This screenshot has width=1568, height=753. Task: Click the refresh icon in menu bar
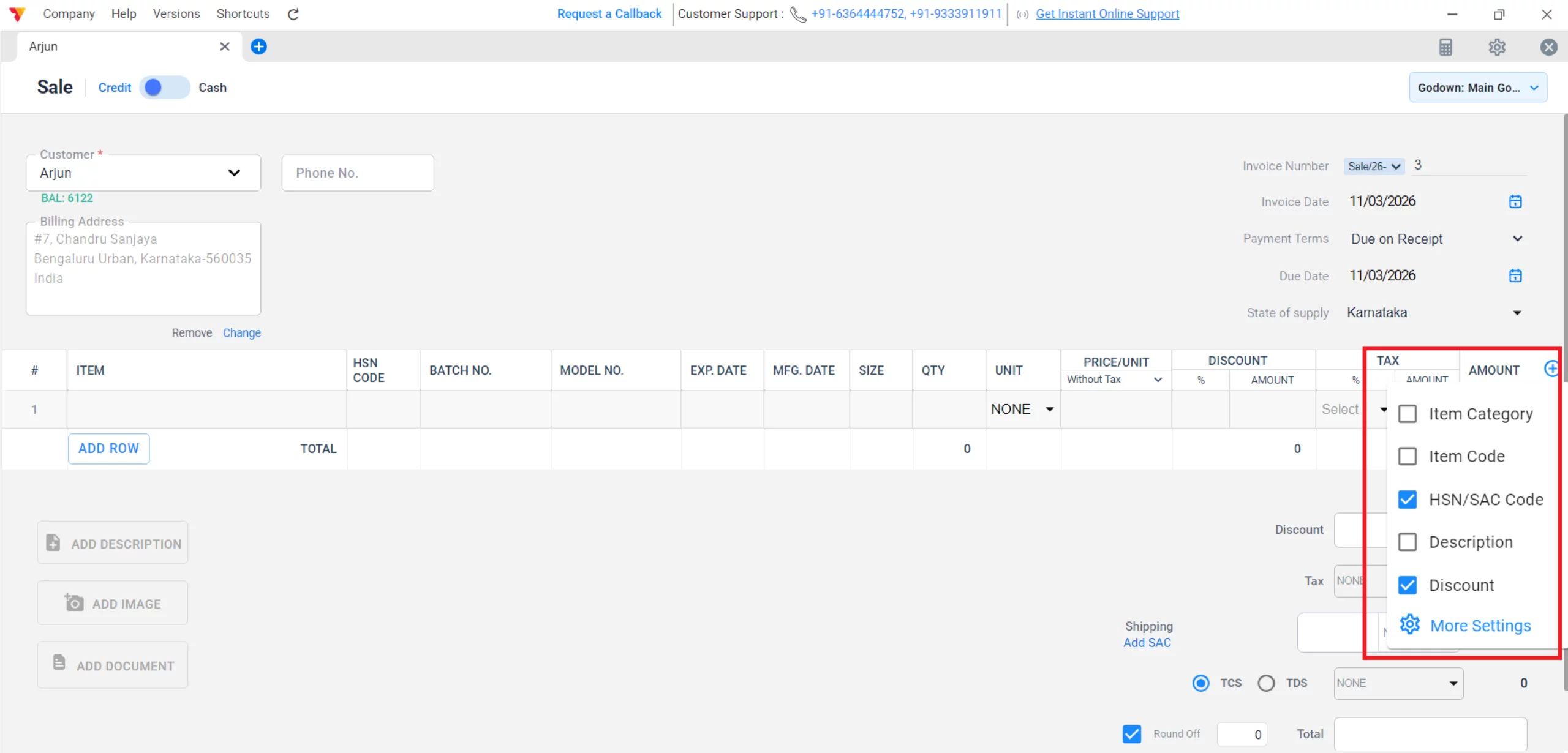coord(293,14)
